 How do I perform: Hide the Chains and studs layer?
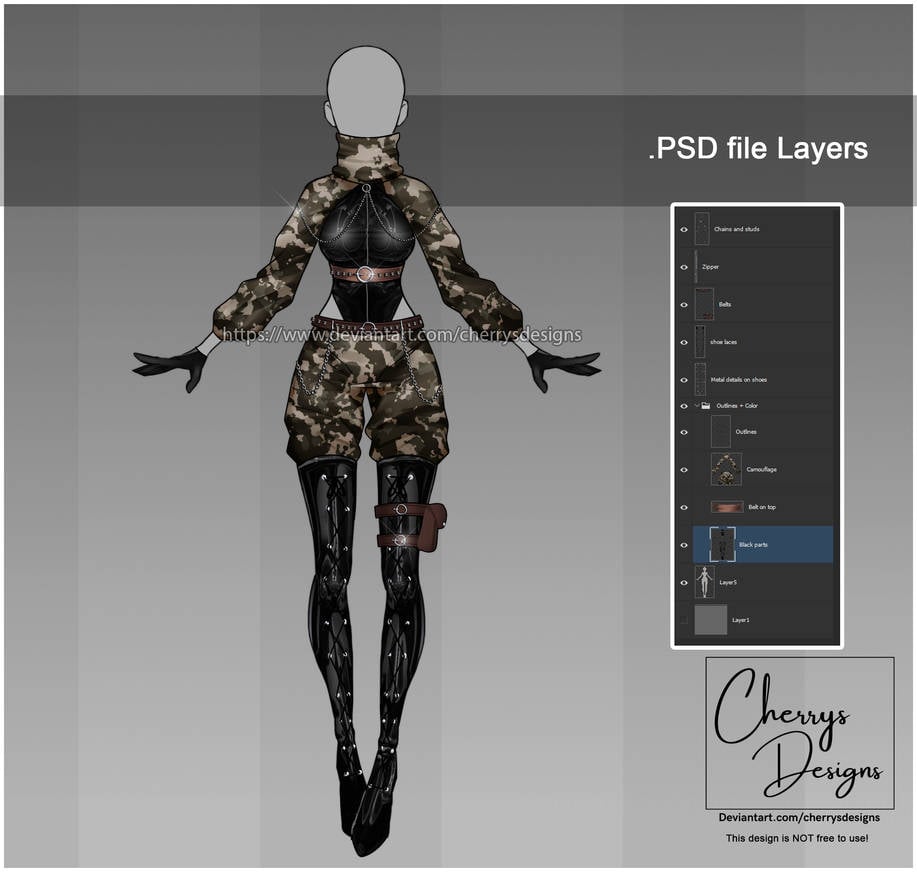(684, 229)
